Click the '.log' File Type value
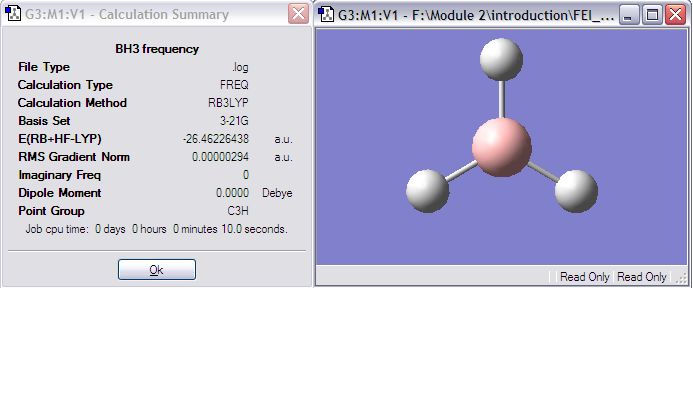The height and width of the screenshot is (400, 693). (x=240, y=67)
